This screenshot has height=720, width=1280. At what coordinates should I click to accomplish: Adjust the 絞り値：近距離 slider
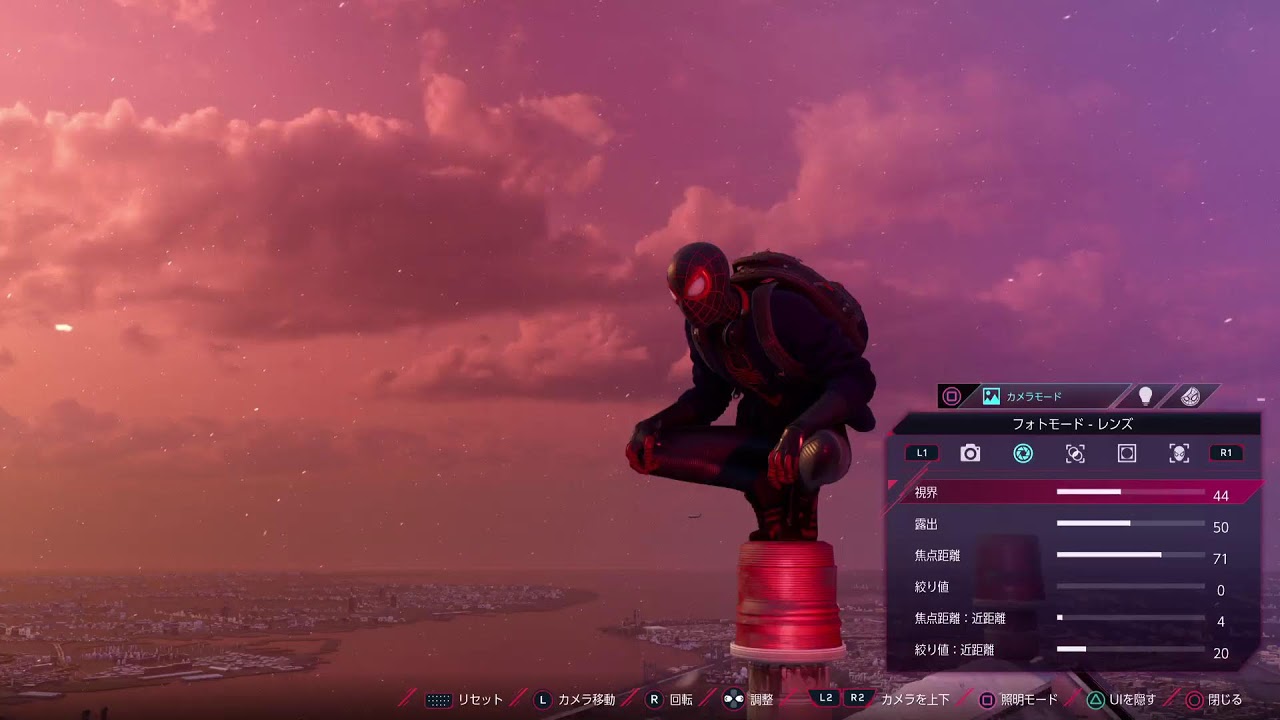click(1130, 649)
